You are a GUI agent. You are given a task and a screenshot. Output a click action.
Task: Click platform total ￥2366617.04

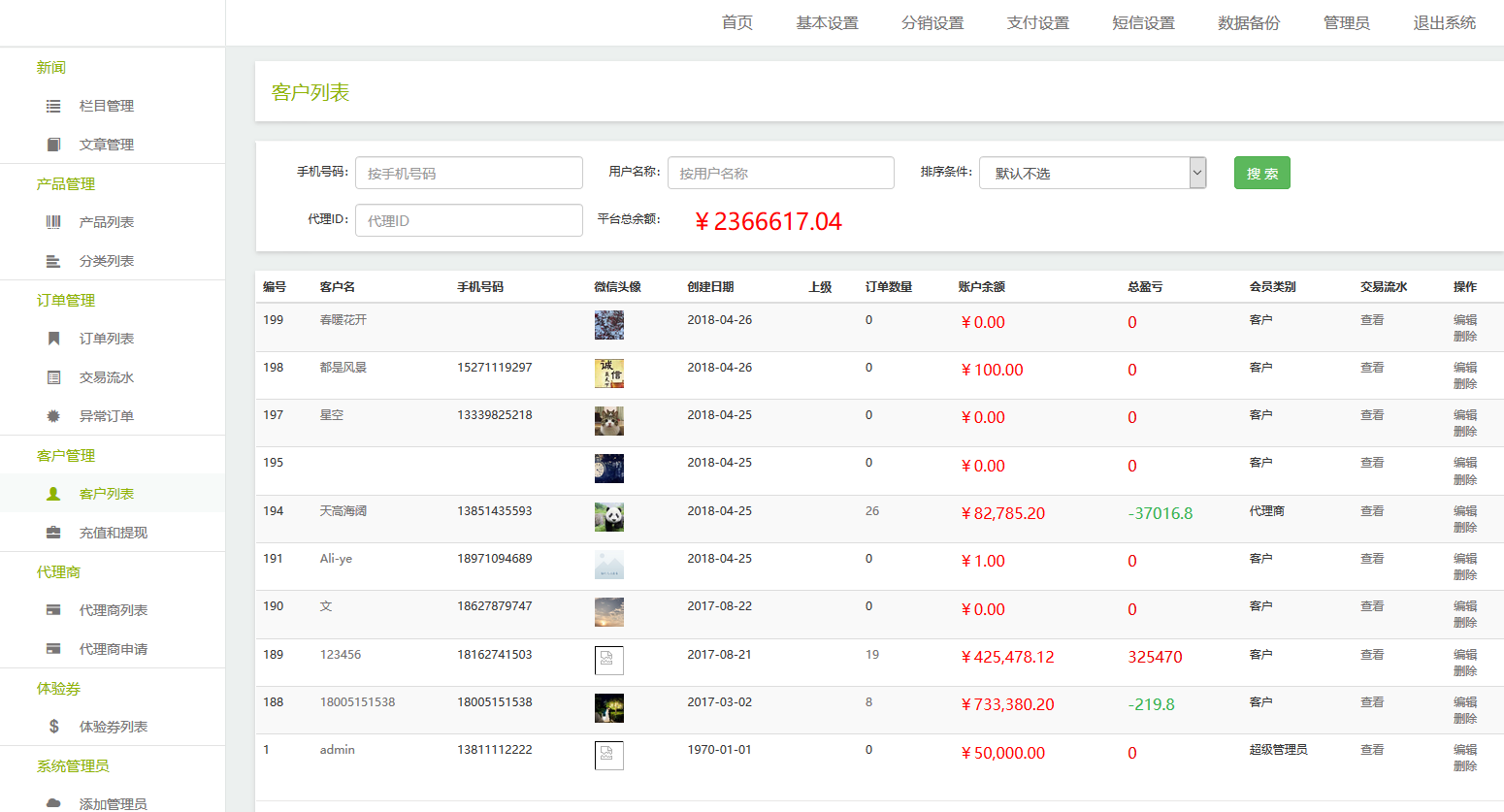coord(768,222)
